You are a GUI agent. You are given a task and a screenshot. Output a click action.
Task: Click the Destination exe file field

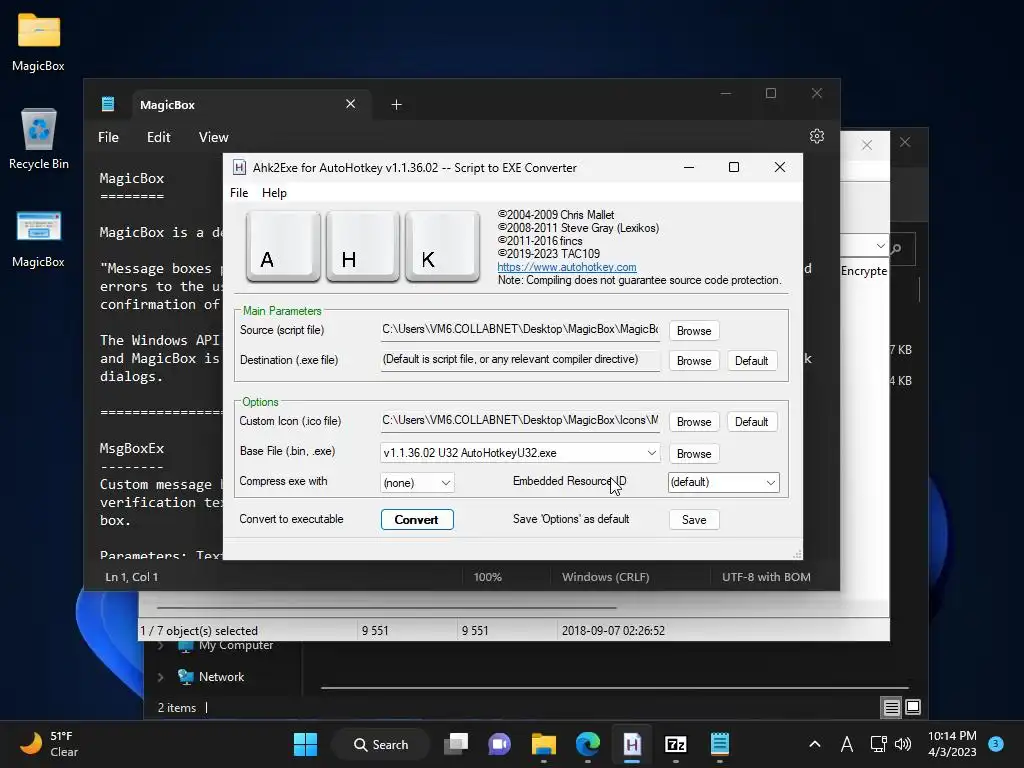pos(520,360)
